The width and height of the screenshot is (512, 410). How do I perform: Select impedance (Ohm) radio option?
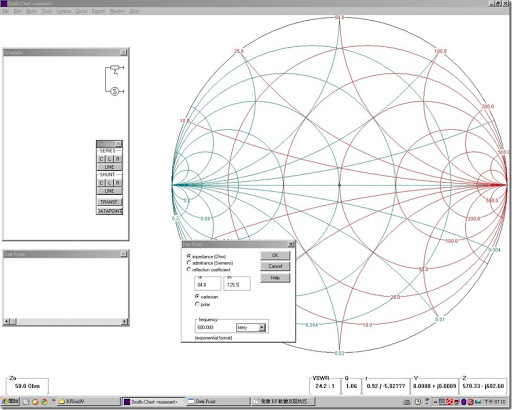(x=189, y=256)
